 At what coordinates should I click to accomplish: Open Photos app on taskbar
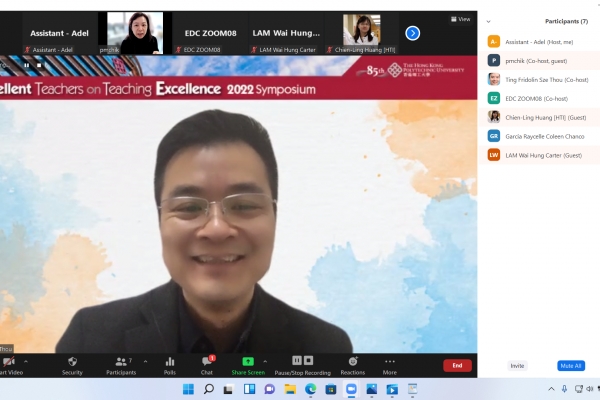pos(371,389)
